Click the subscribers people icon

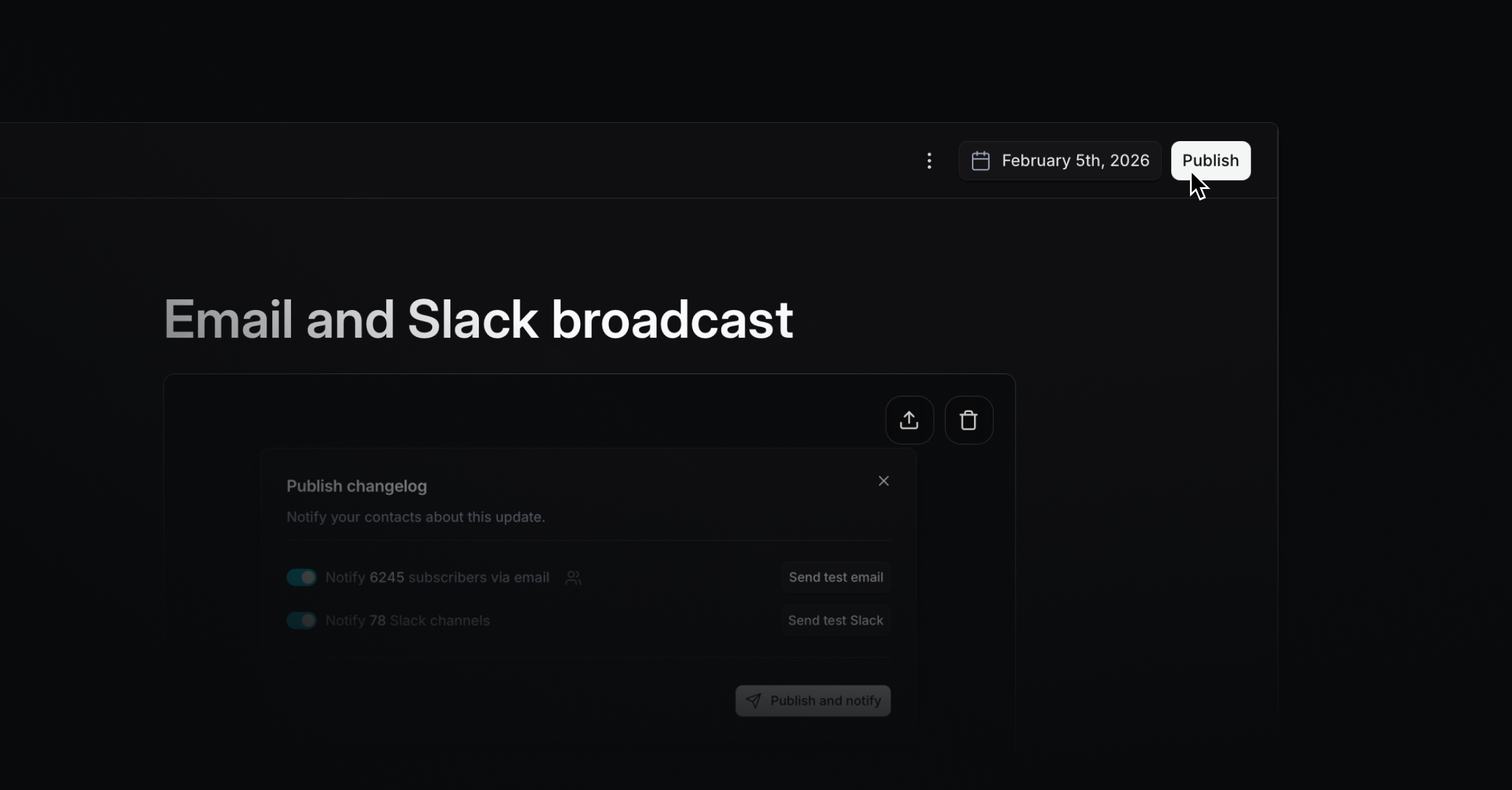[573, 578]
